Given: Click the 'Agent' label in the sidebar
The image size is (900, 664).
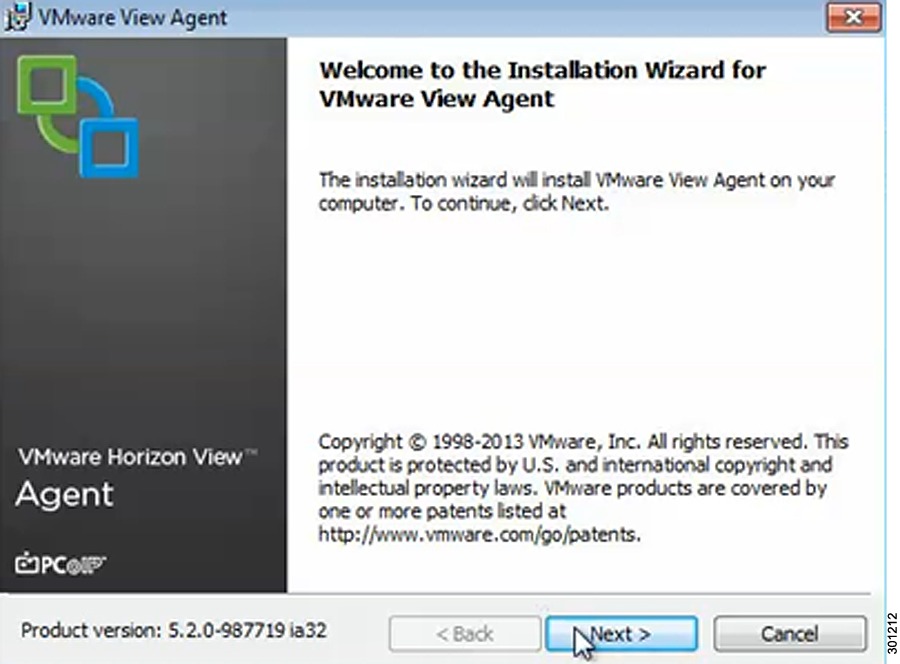Looking at the screenshot, I should pyautogui.click(x=64, y=494).
